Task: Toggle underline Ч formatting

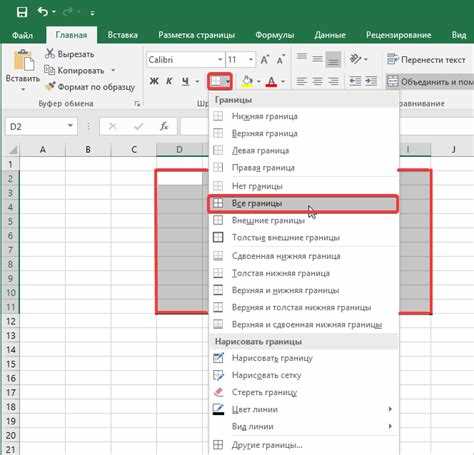Action: tap(186, 81)
